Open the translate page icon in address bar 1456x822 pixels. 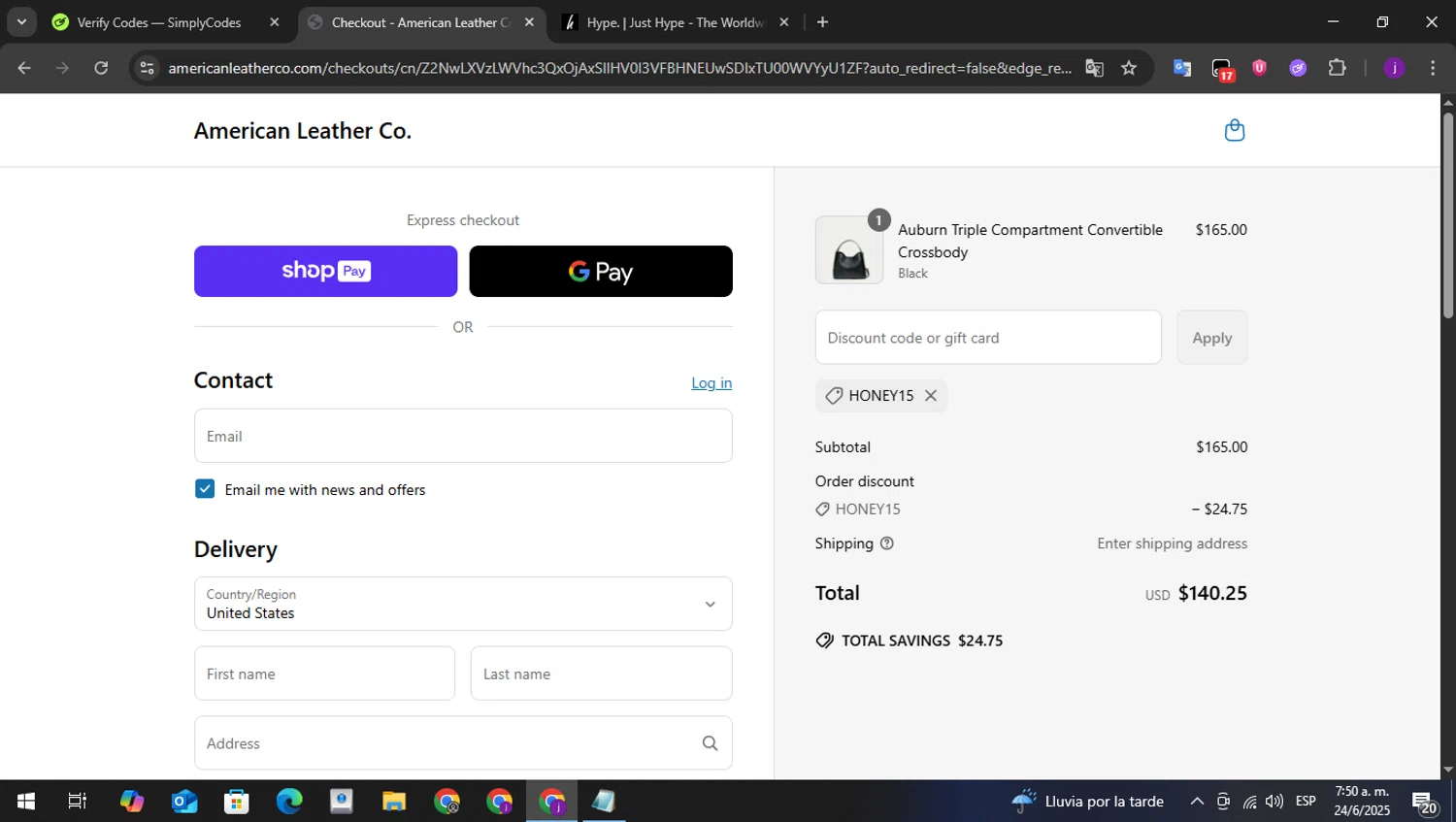[1094, 68]
